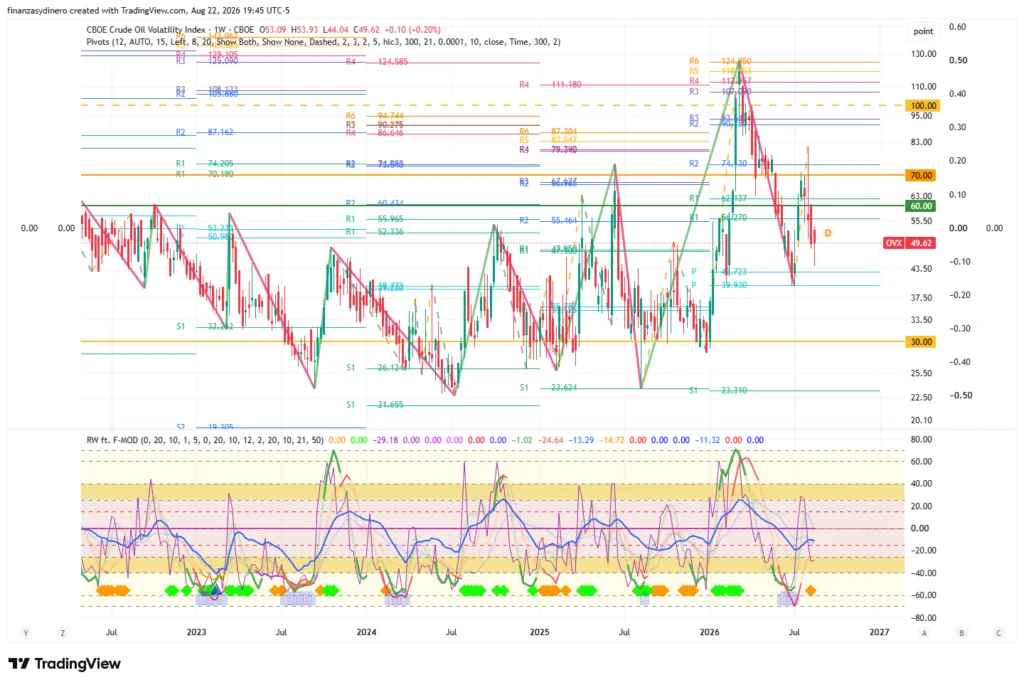The image size is (1024, 685).
Task: Click the close value C49.62 in header
Action: [366, 29]
